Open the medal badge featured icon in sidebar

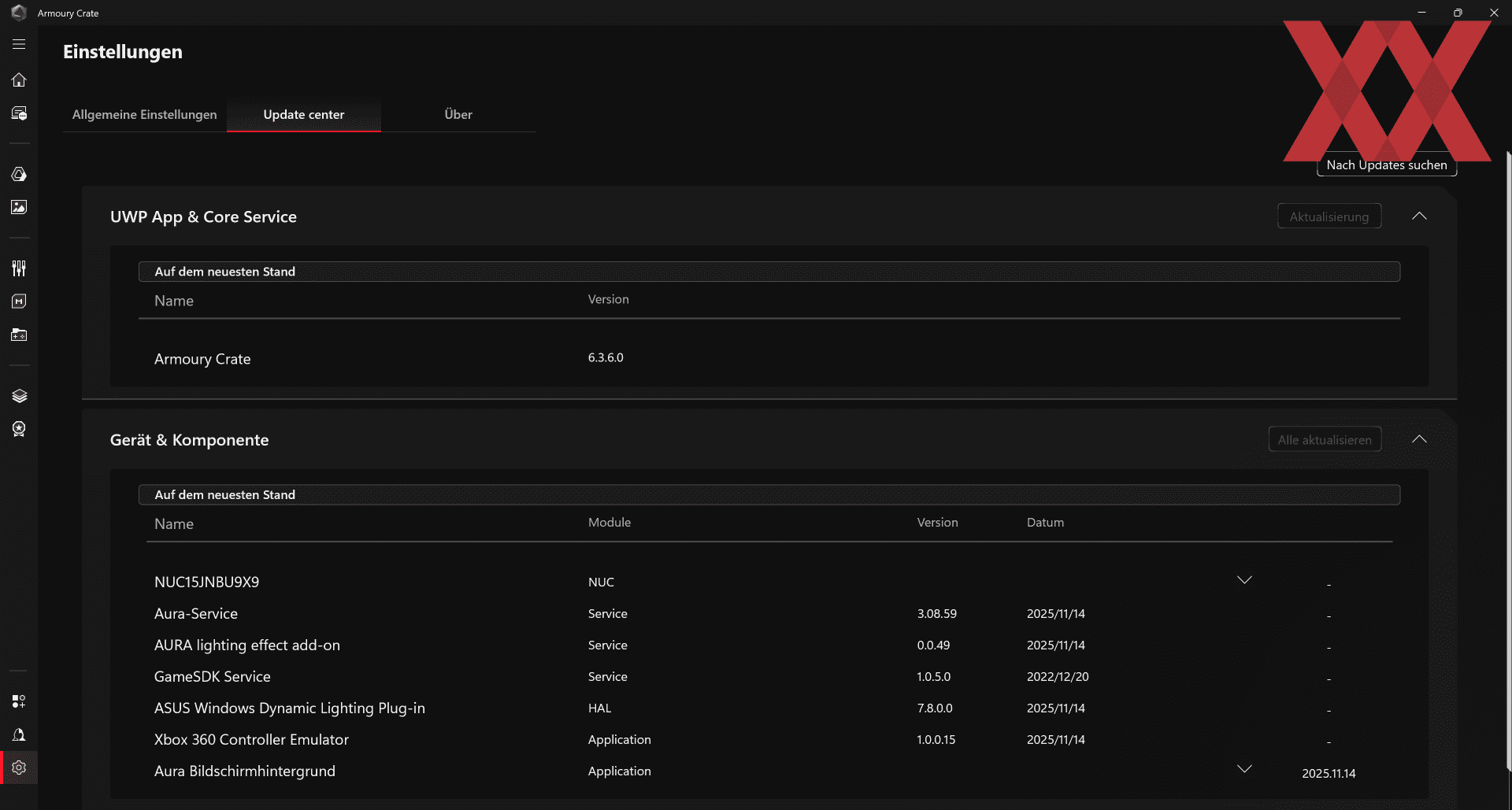tap(19, 429)
